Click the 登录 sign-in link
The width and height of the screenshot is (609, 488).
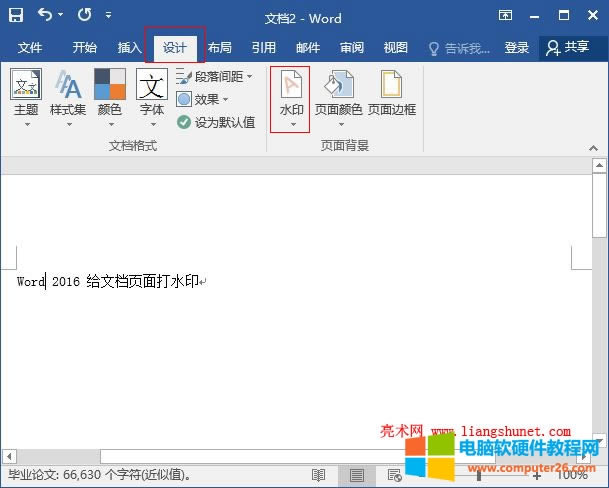tap(517, 47)
